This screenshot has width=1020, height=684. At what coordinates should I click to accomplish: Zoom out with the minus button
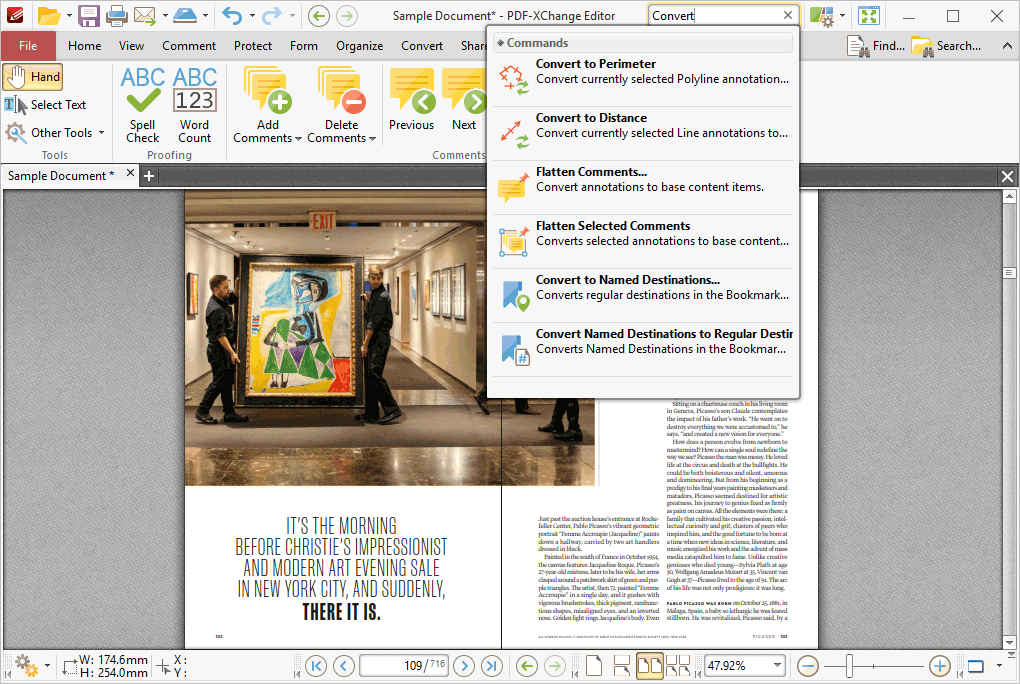tap(808, 666)
